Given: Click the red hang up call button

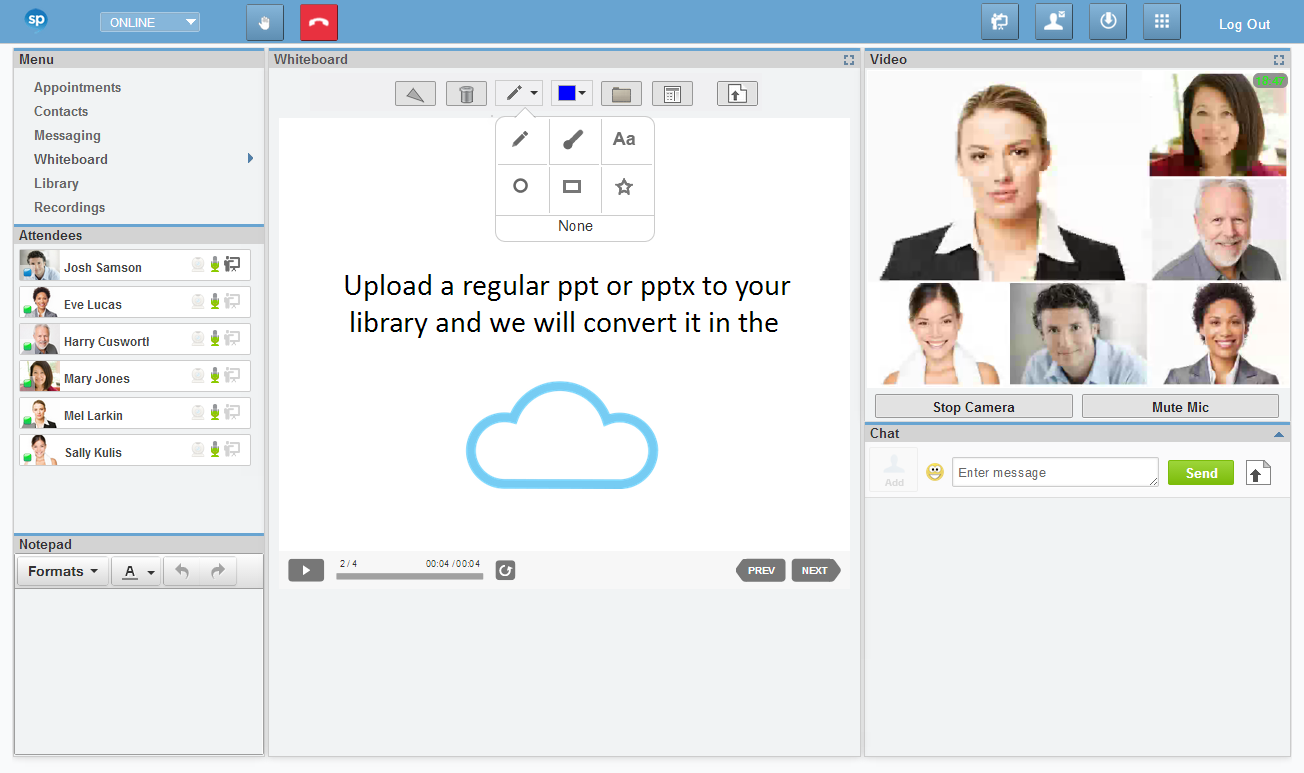Looking at the screenshot, I should point(318,23).
